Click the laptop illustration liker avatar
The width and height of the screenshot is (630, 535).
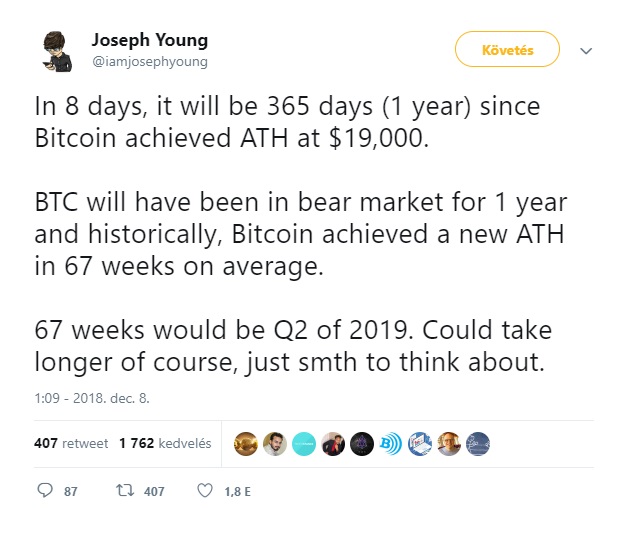tap(419, 444)
